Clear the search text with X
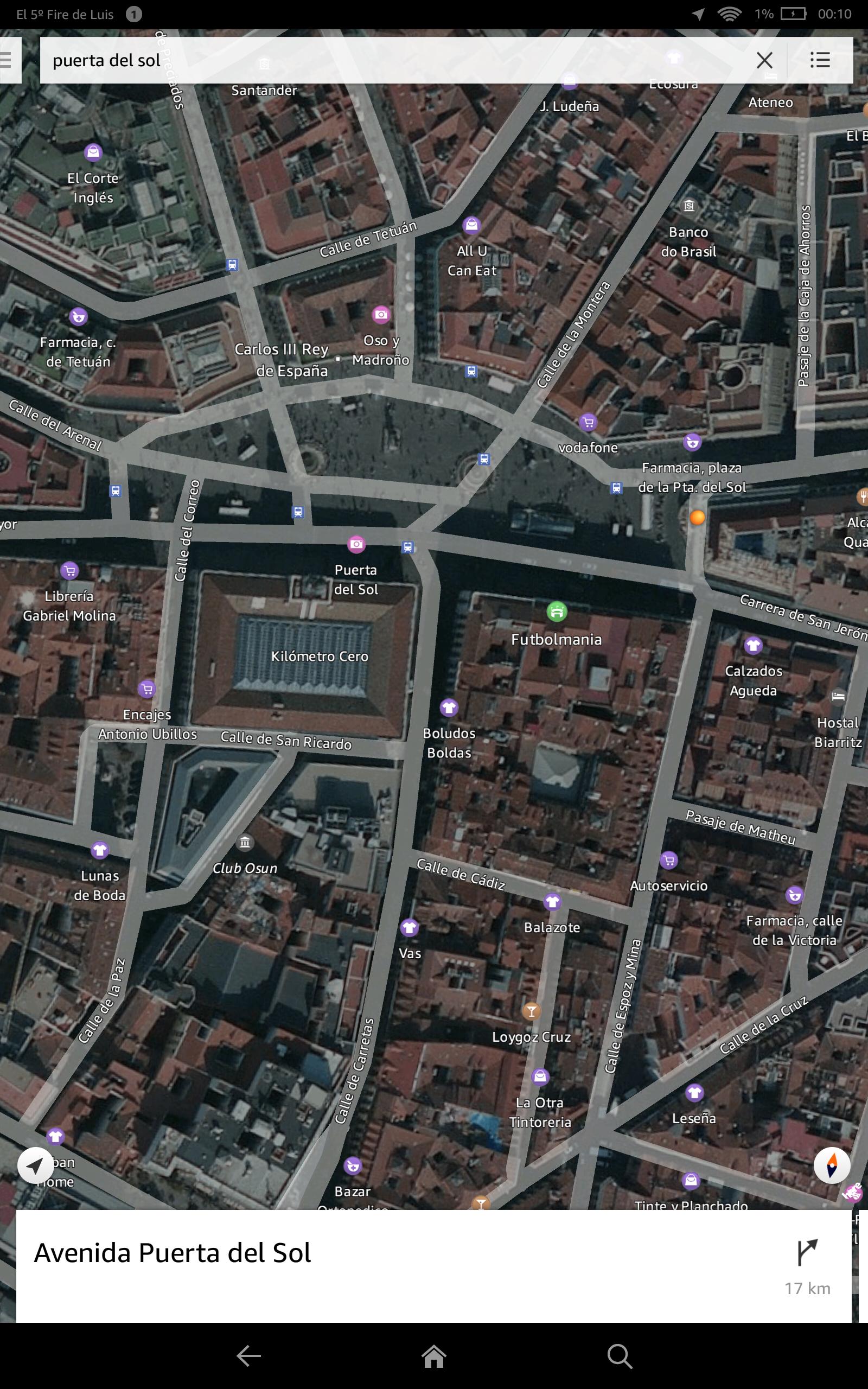This screenshot has width=868, height=1389. 764,60
